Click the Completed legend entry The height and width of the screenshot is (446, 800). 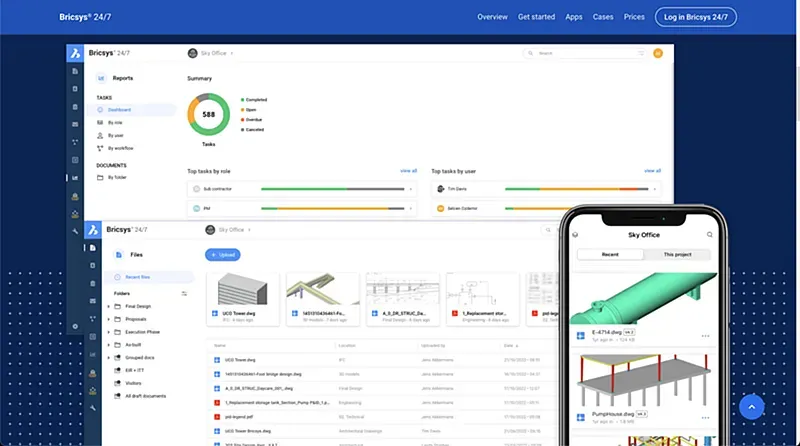(x=254, y=100)
